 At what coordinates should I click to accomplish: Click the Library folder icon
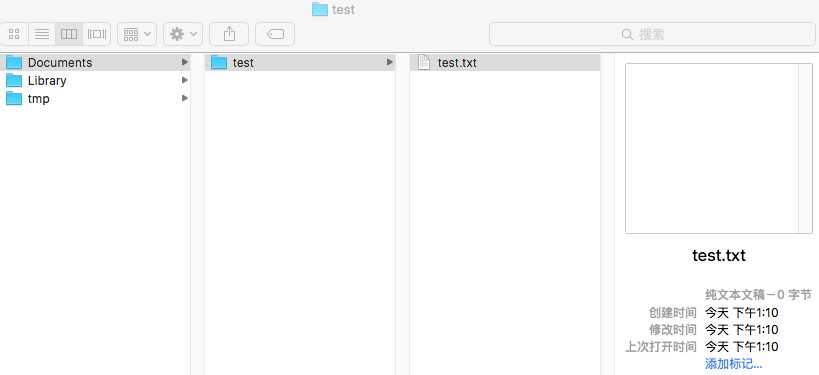pyautogui.click(x=14, y=80)
